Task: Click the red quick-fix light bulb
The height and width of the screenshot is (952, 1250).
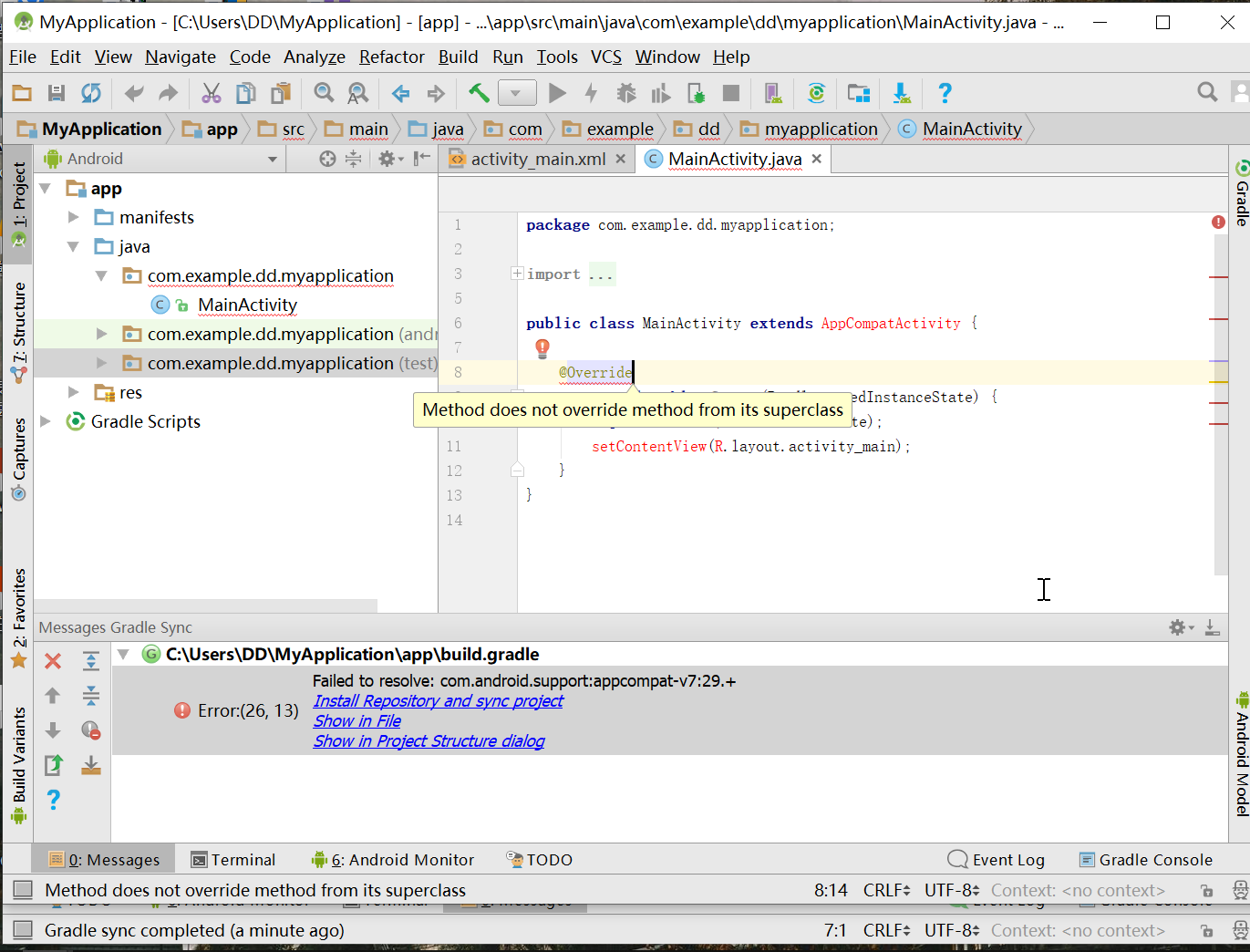Action: tap(542, 347)
